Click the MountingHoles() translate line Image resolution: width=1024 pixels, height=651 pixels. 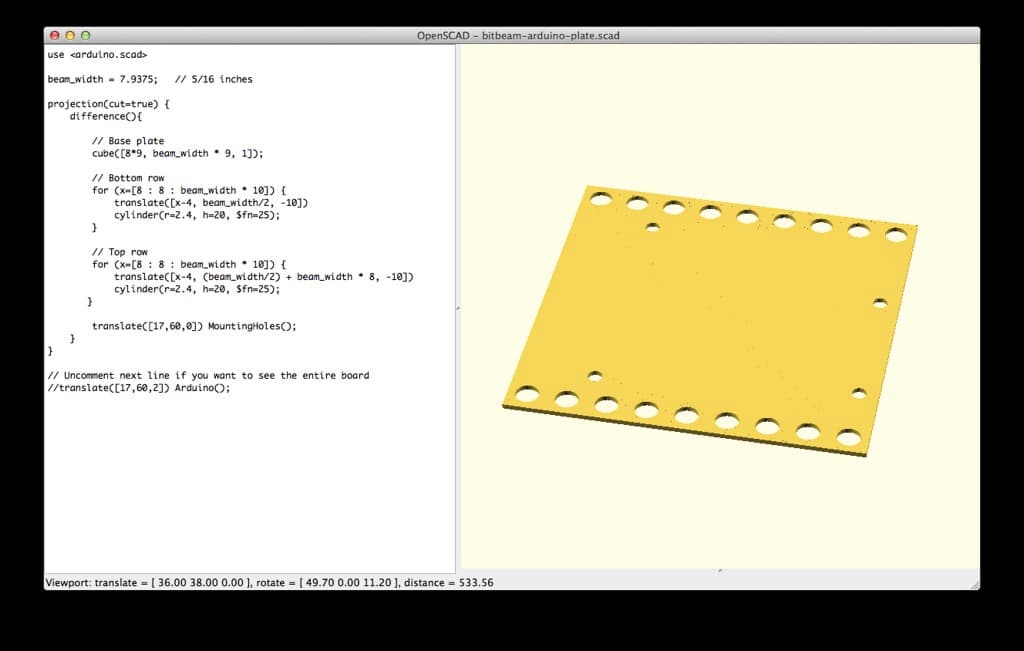194,326
